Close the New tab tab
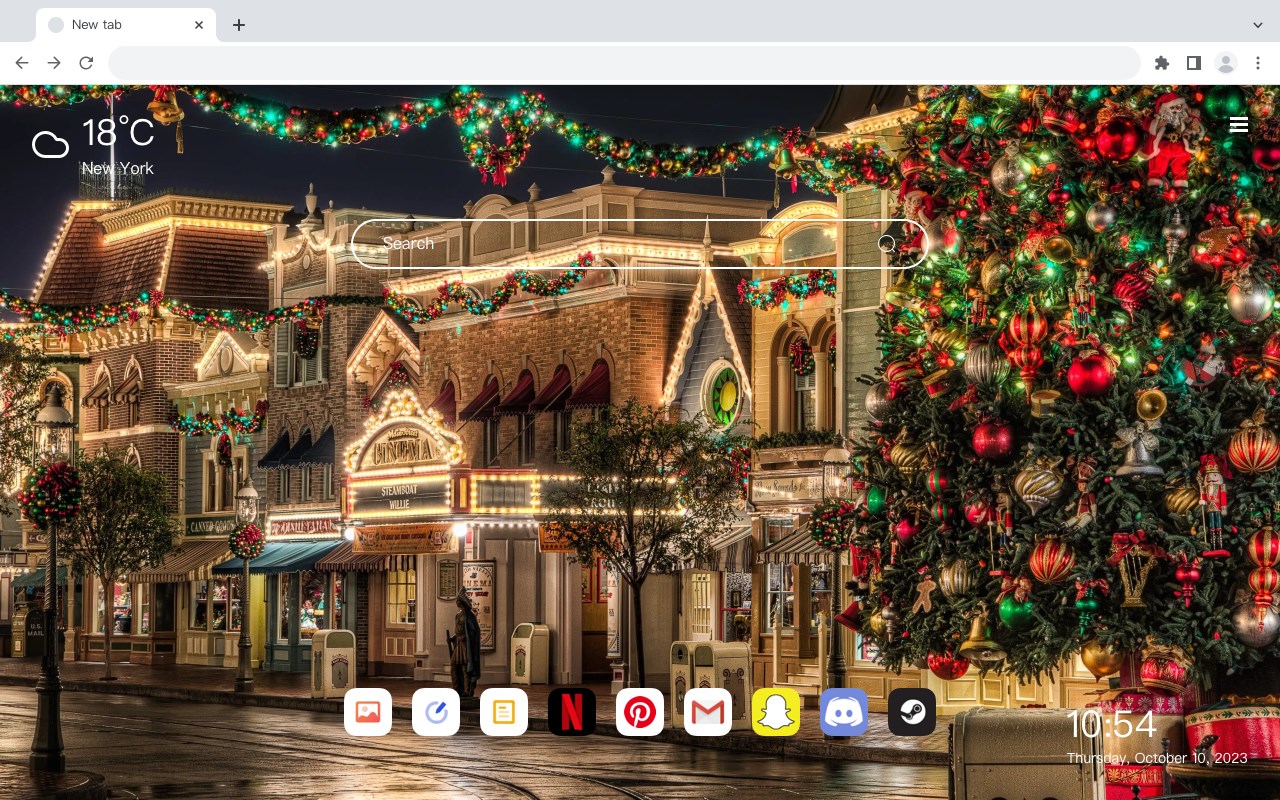The height and width of the screenshot is (800, 1280). (x=200, y=25)
